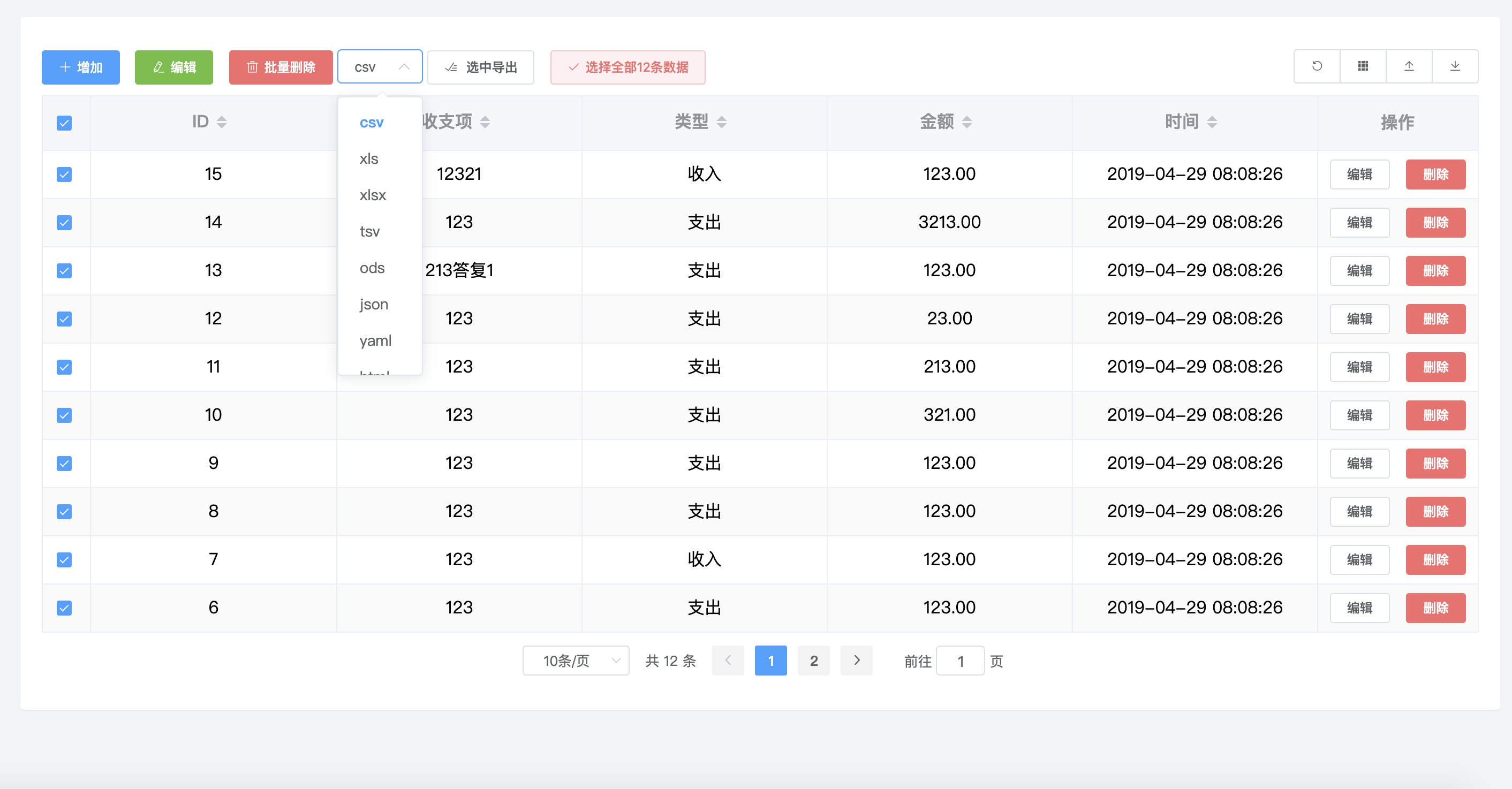This screenshot has height=789, width=1512.
Task: Uncheck the row with ID 10
Action: click(x=64, y=415)
